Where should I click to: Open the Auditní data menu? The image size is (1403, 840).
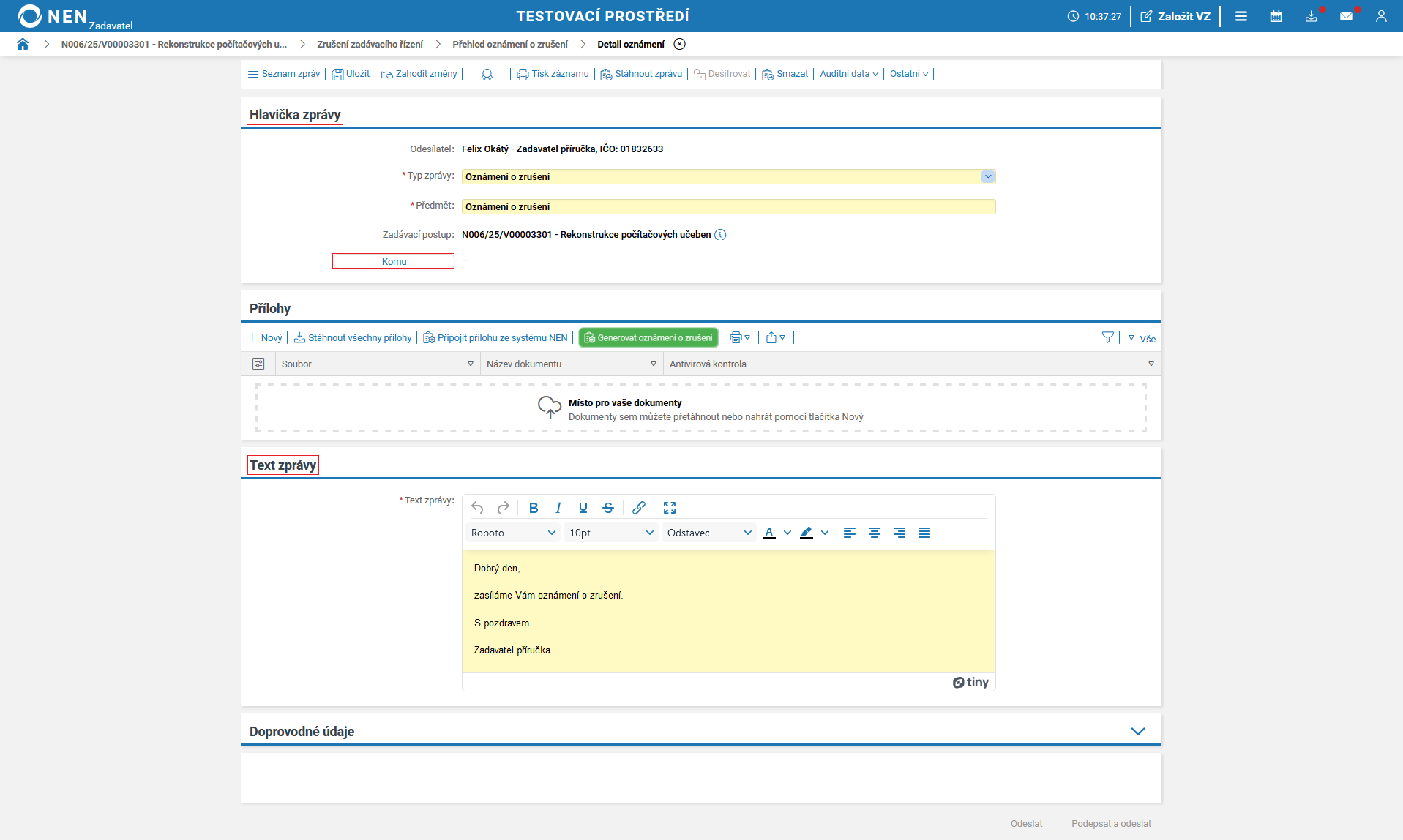[848, 74]
